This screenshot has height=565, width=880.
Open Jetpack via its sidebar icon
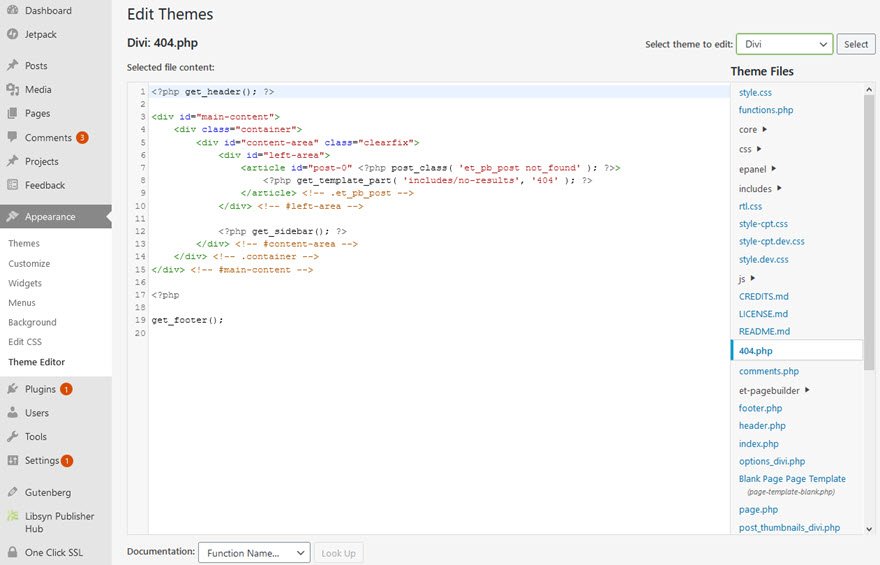[13, 34]
